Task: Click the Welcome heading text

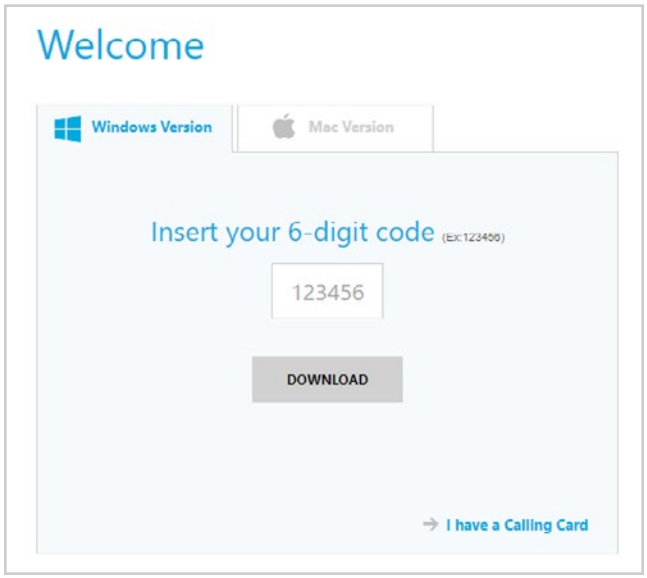Action: 120,45
